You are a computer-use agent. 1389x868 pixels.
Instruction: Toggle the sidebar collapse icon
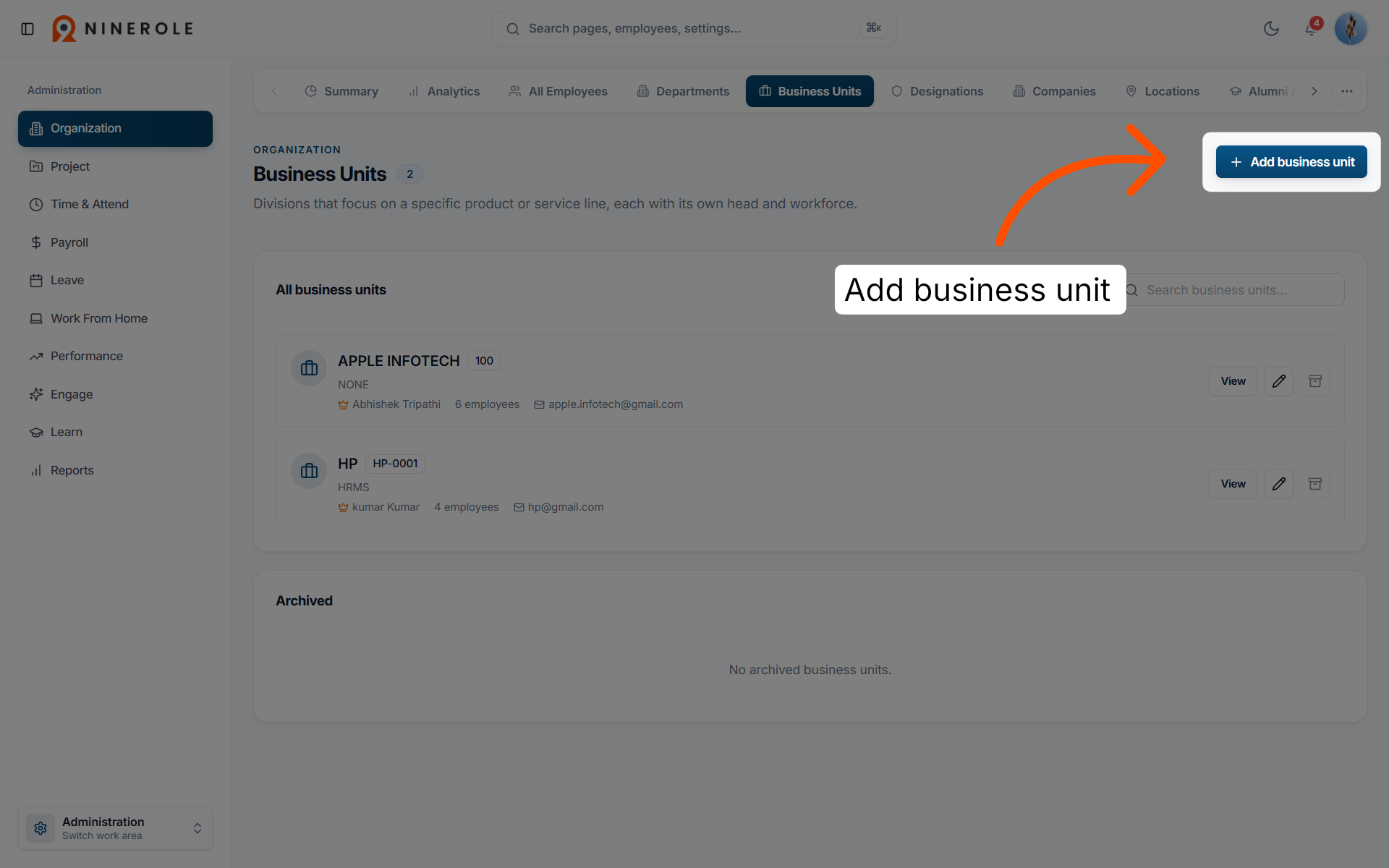pos(27,29)
